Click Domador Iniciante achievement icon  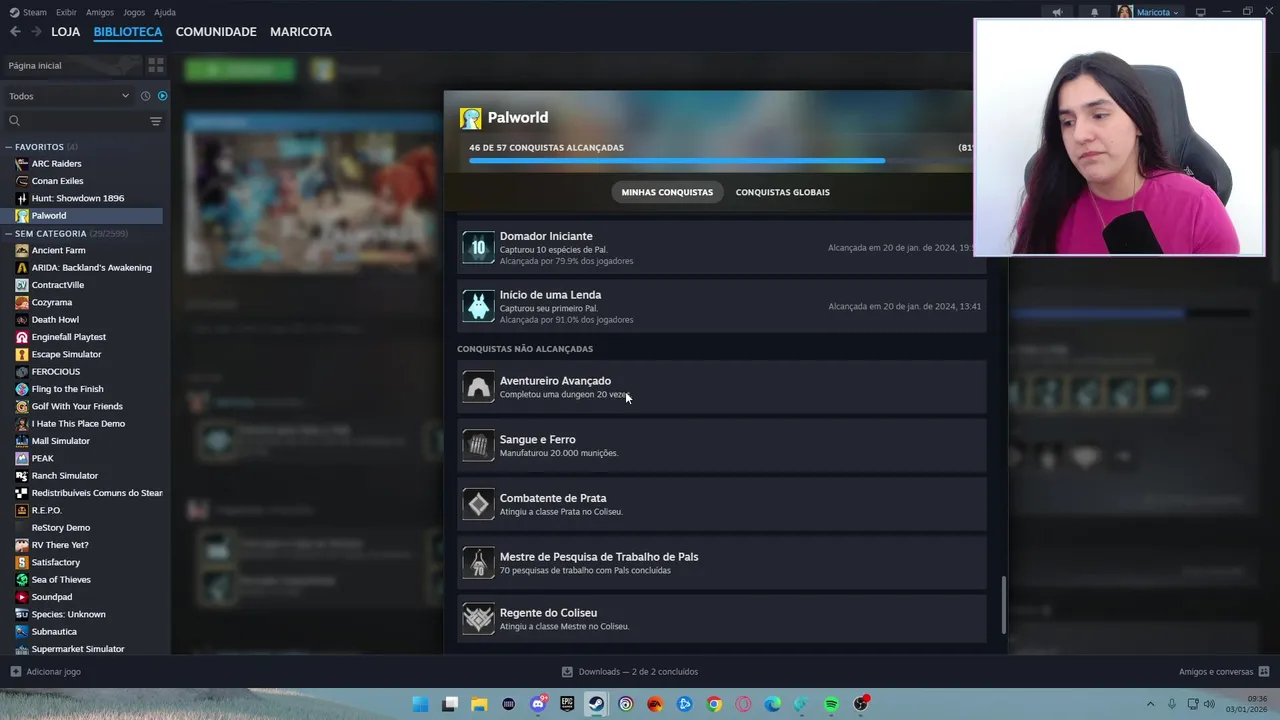click(478, 248)
